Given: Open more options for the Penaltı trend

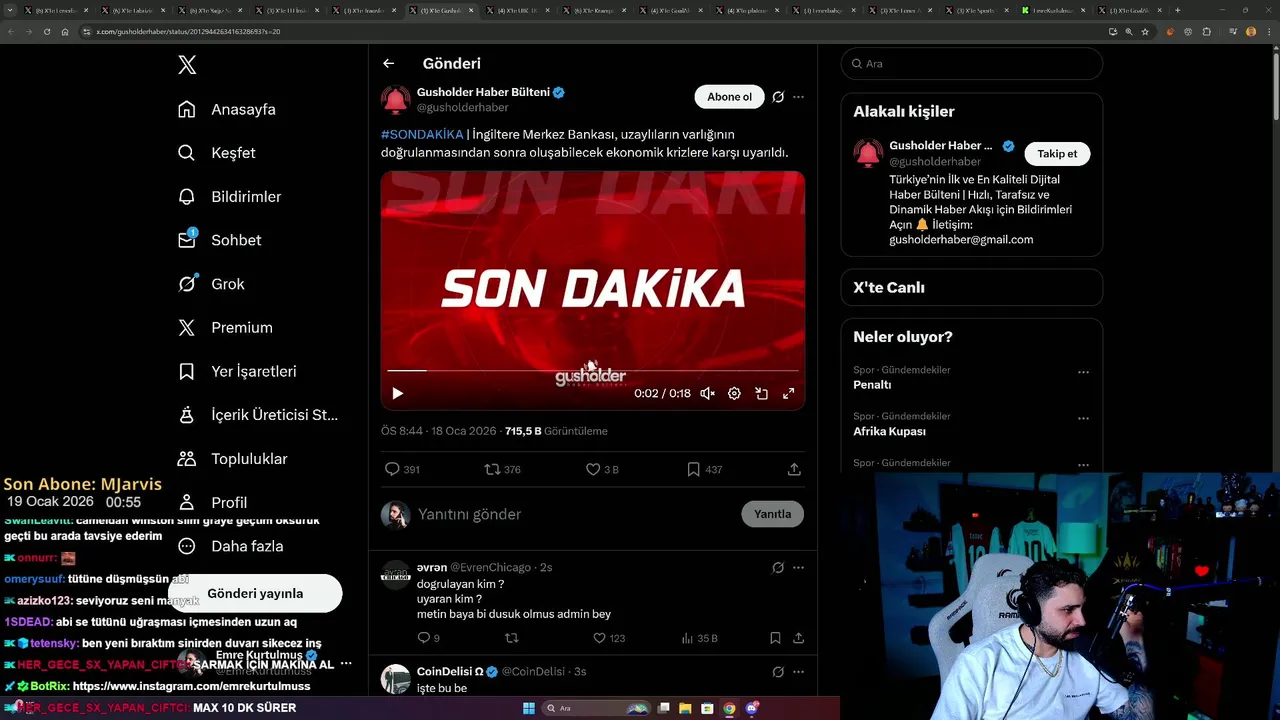Looking at the screenshot, I should pos(1083,372).
